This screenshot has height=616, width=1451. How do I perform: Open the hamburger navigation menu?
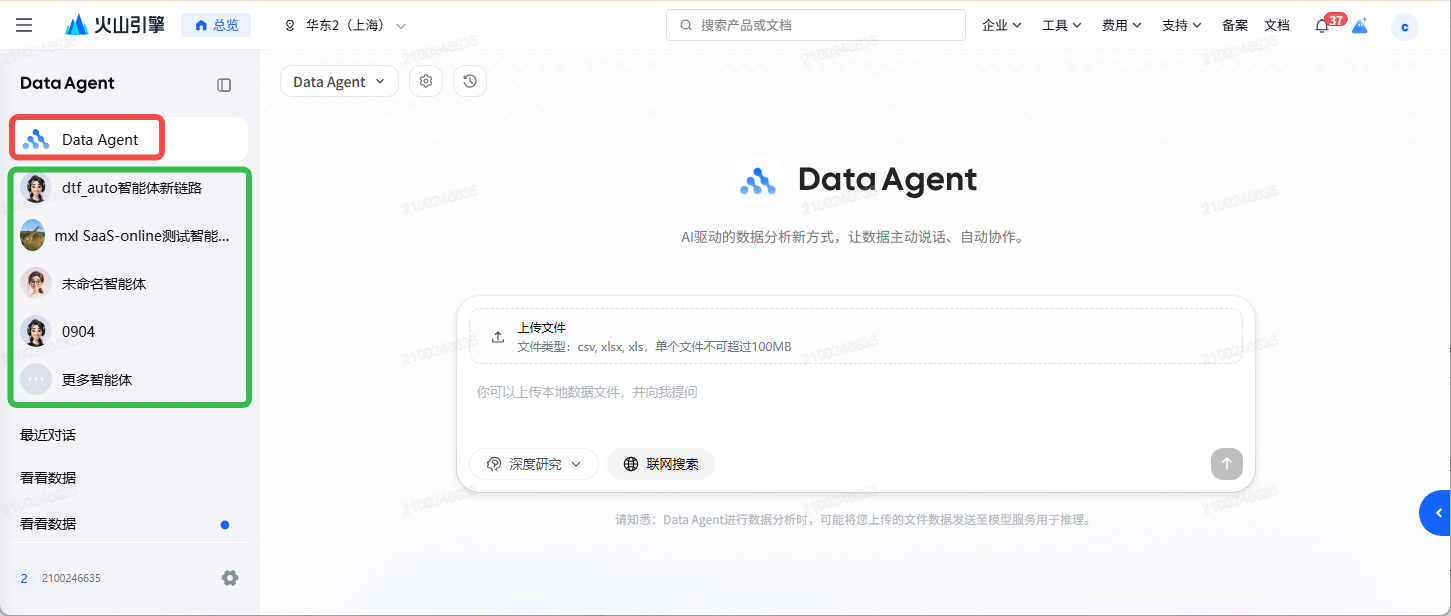(24, 25)
